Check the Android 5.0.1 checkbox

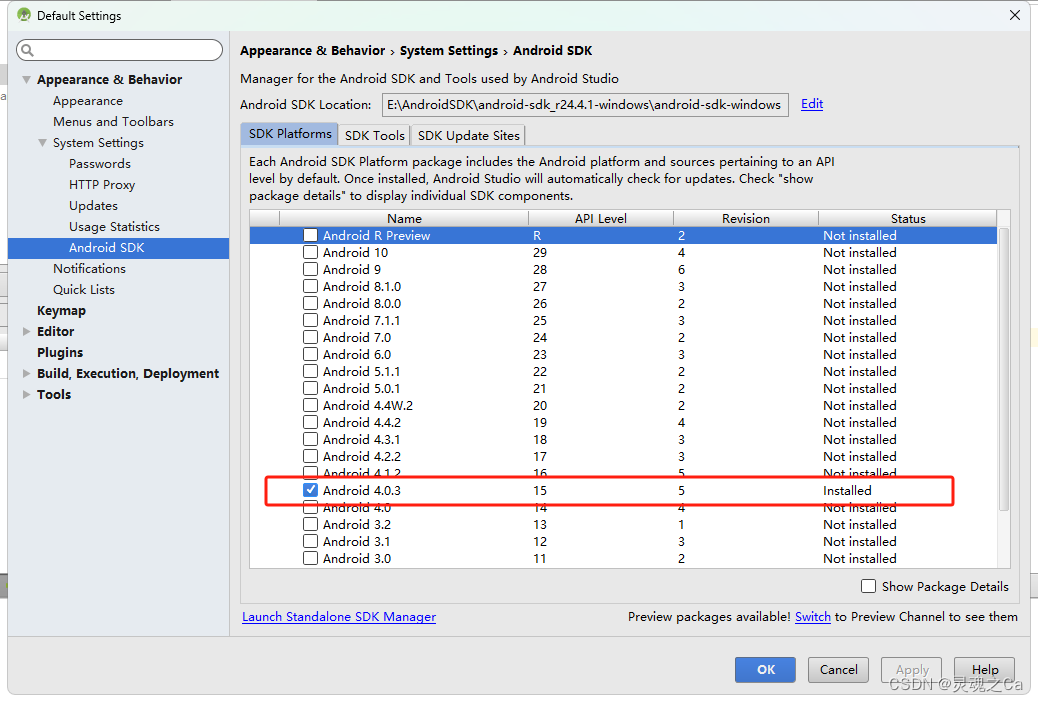pyautogui.click(x=310, y=388)
